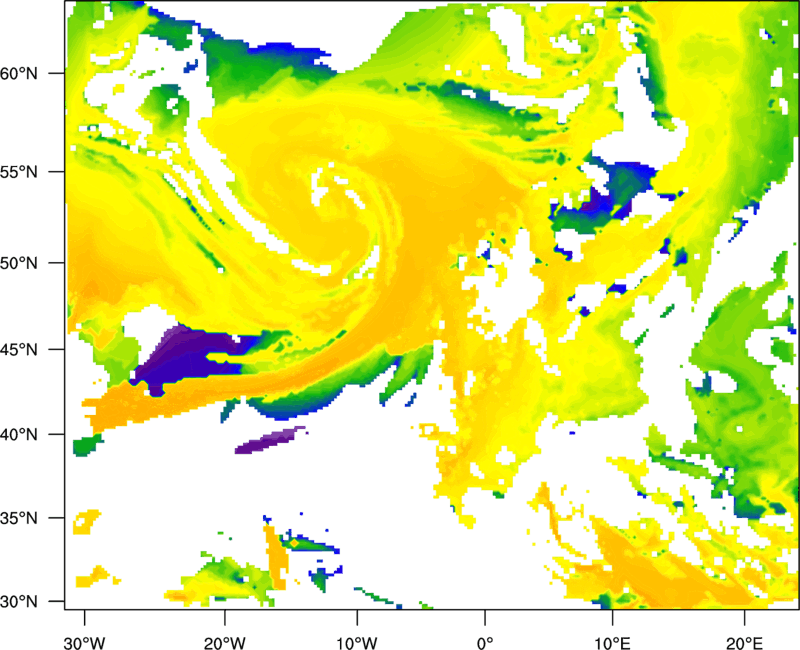Click the 0° longitude label
The width and height of the screenshot is (800, 650).
tap(485, 643)
